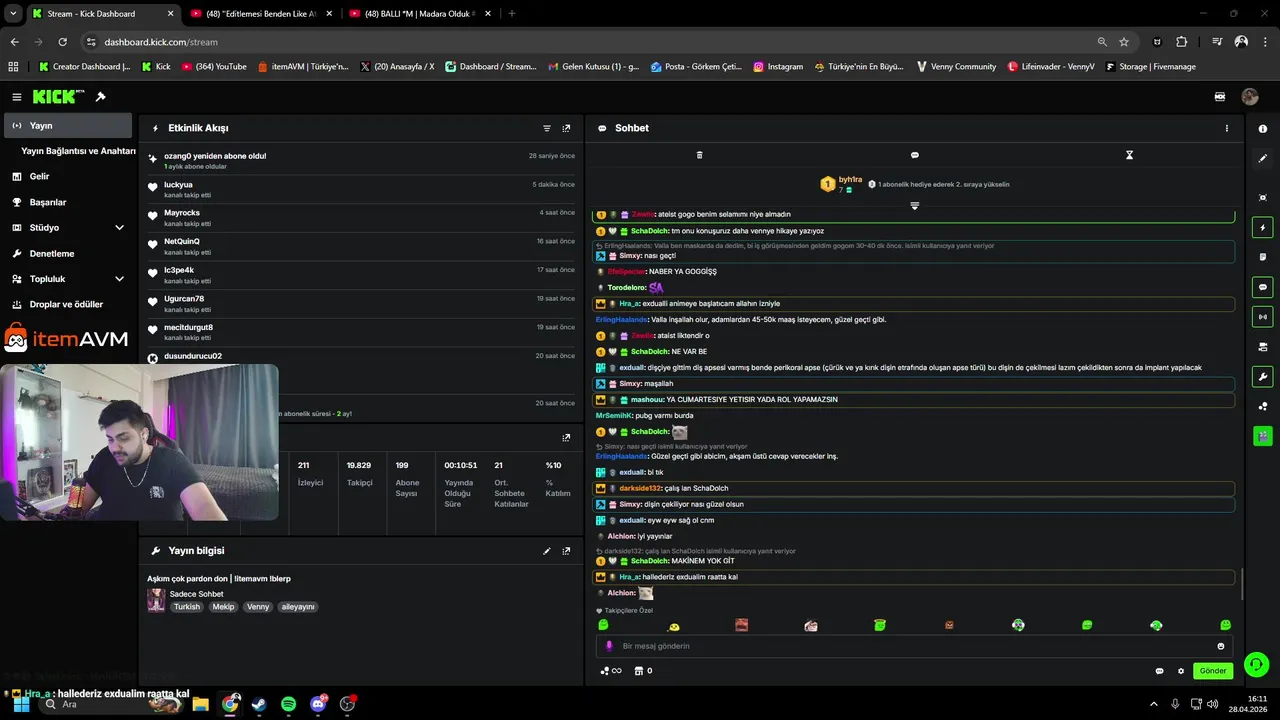Screen dimensions: 1280x720
Task: Open the filter icon in Etkinlik Akışı
Action: point(547,128)
